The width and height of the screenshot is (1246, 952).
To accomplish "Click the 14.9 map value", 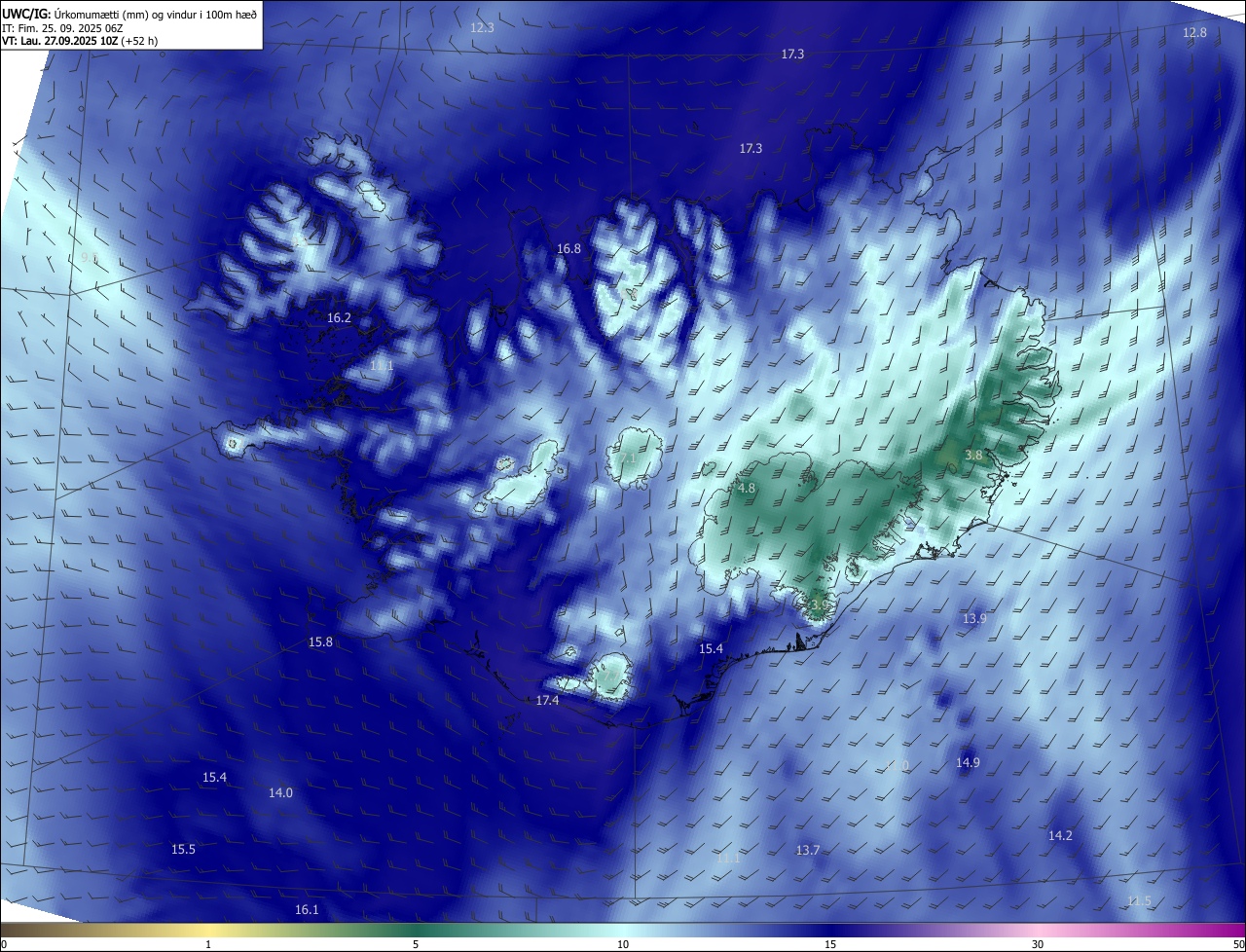I will [968, 763].
